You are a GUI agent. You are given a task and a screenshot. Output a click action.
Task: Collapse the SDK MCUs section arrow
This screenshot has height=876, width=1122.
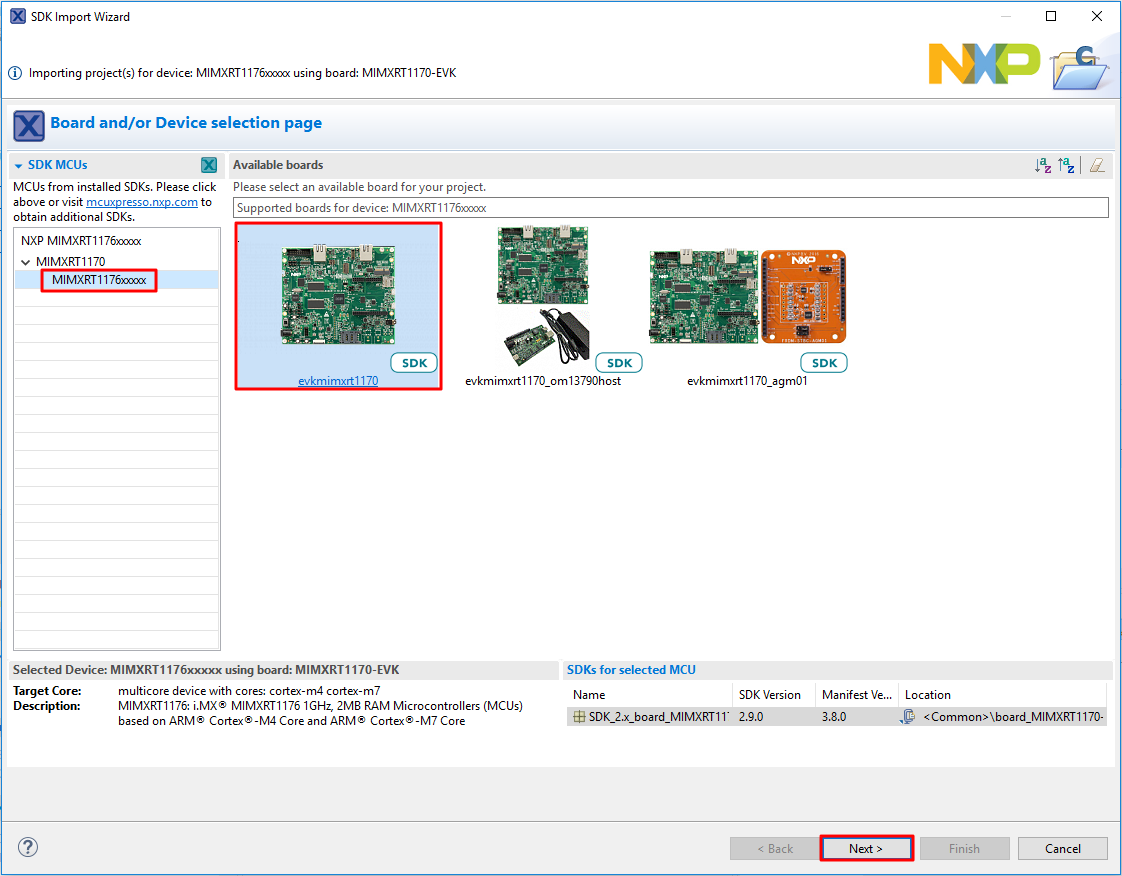(x=18, y=165)
